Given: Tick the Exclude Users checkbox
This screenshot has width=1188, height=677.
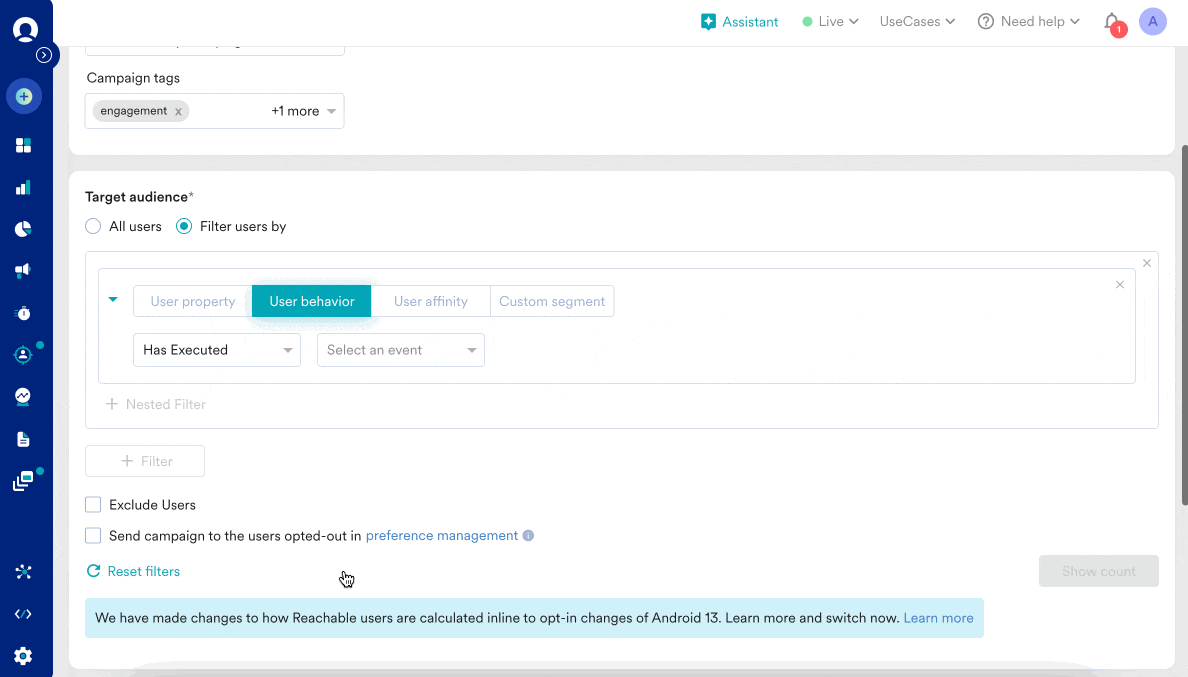Looking at the screenshot, I should [x=93, y=504].
